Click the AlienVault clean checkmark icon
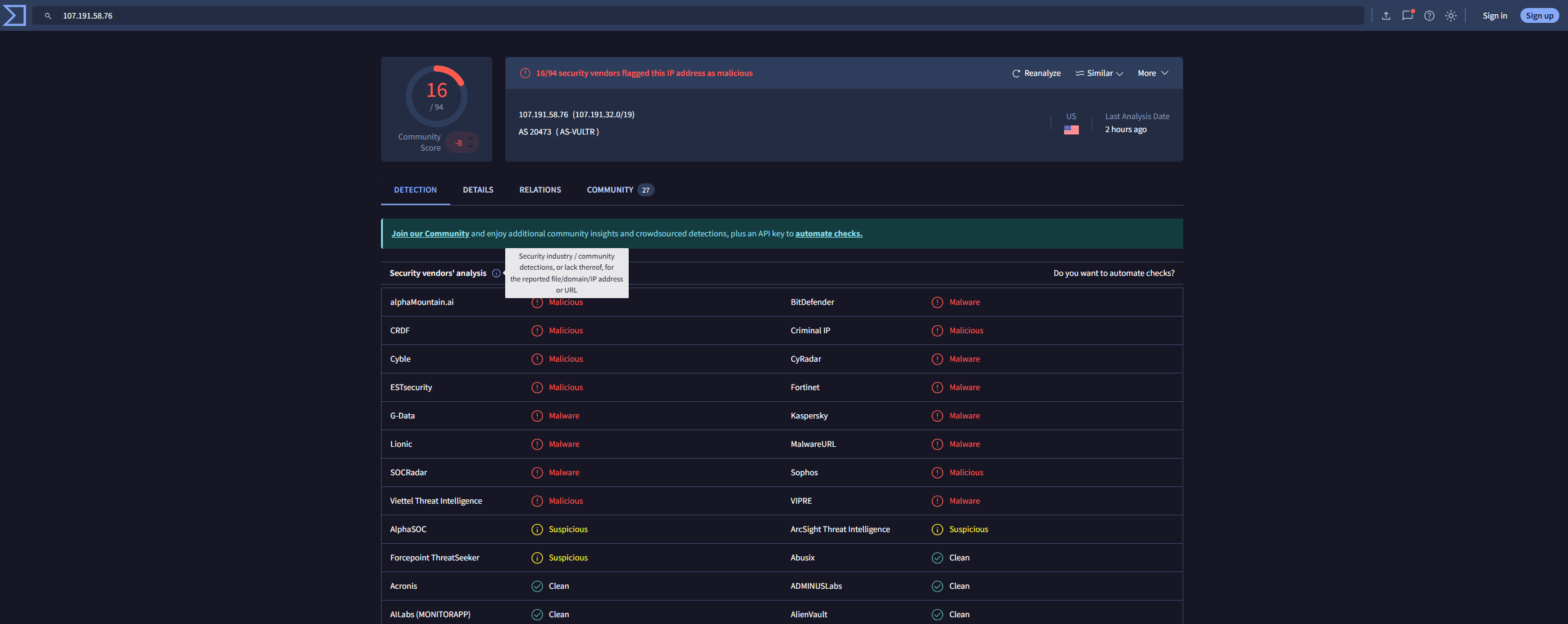The height and width of the screenshot is (624, 1568). coord(937,615)
